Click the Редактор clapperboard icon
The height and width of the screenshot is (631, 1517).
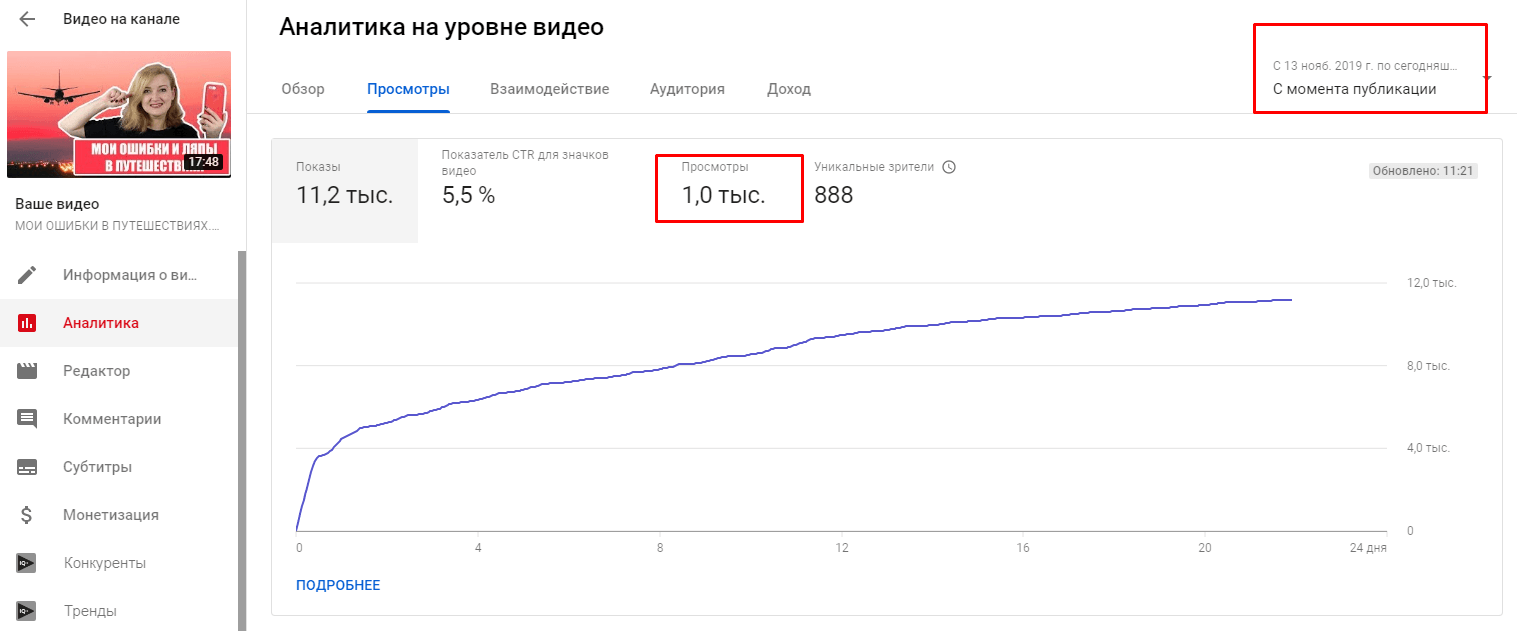pos(27,371)
